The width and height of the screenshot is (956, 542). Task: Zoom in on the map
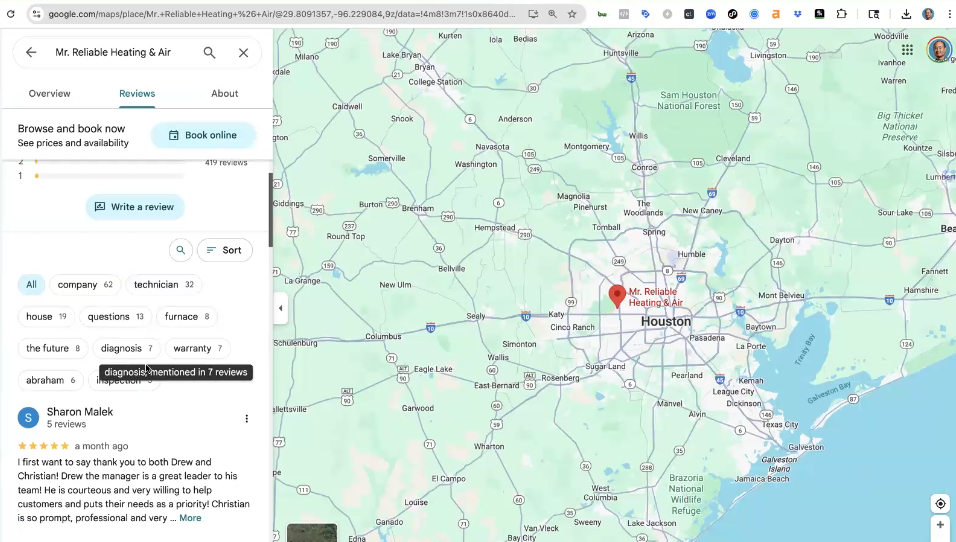coord(939,526)
